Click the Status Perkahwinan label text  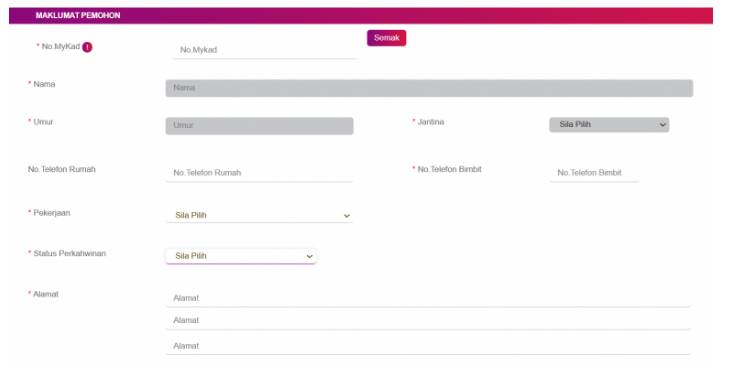click(69, 253)
